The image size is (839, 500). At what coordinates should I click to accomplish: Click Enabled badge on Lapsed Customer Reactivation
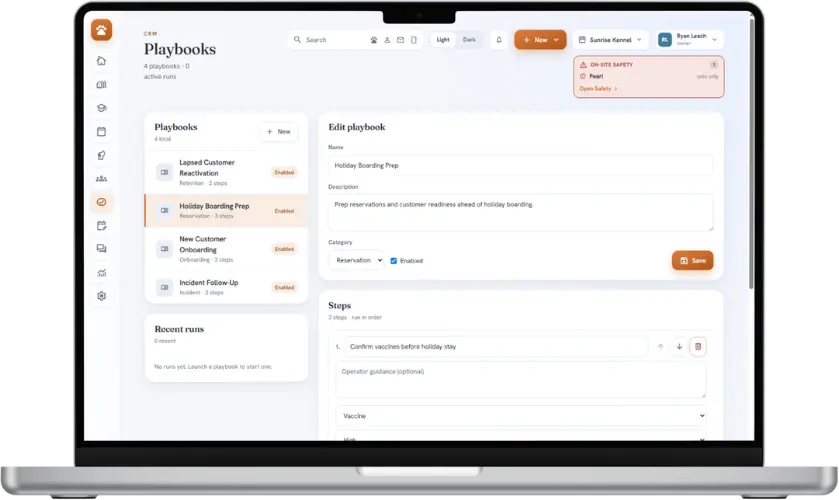(285, 172)
